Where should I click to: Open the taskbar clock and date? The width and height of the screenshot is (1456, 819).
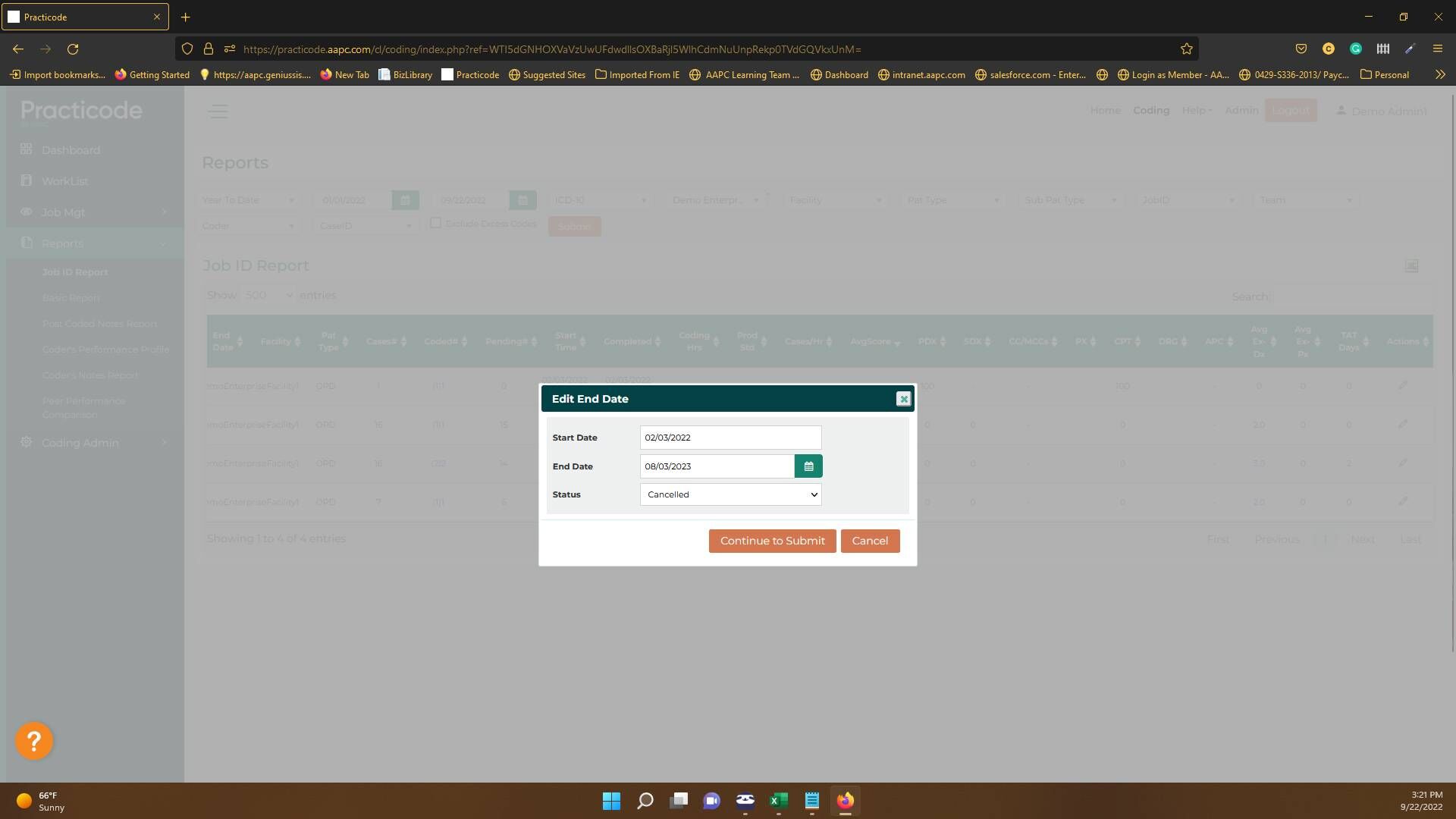click(1421, 802)
